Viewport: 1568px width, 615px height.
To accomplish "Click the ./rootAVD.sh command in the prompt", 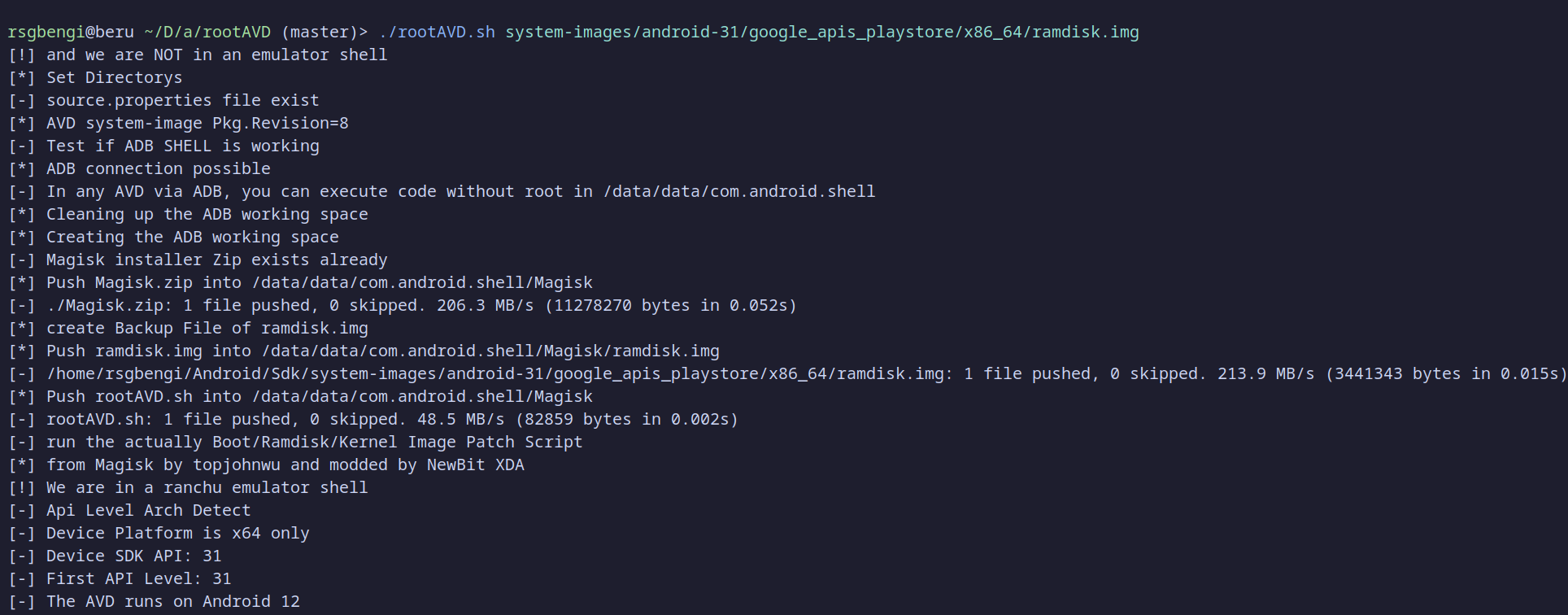I will point(437,33).
